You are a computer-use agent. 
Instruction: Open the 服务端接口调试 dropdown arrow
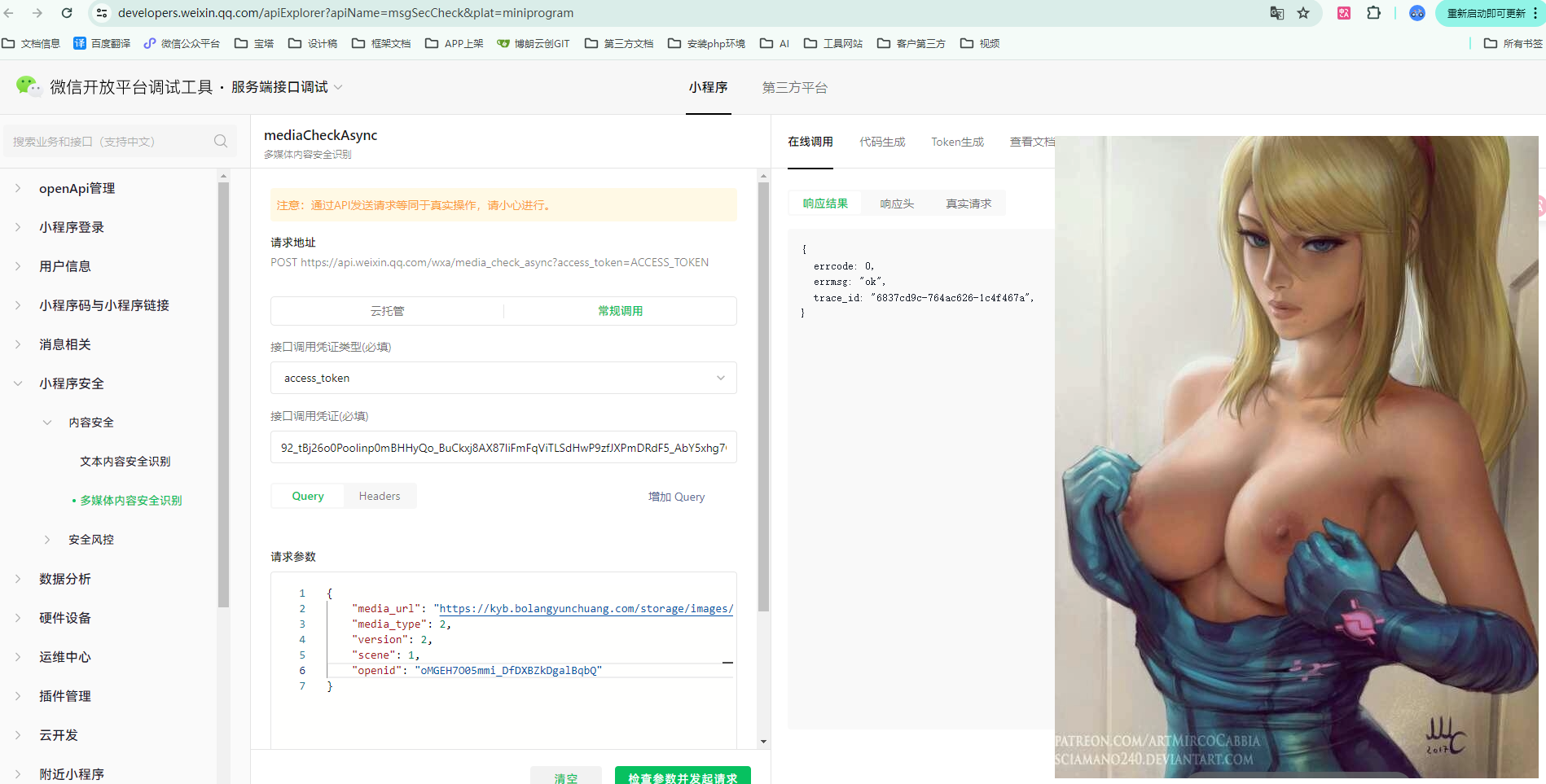click(338, 87)
